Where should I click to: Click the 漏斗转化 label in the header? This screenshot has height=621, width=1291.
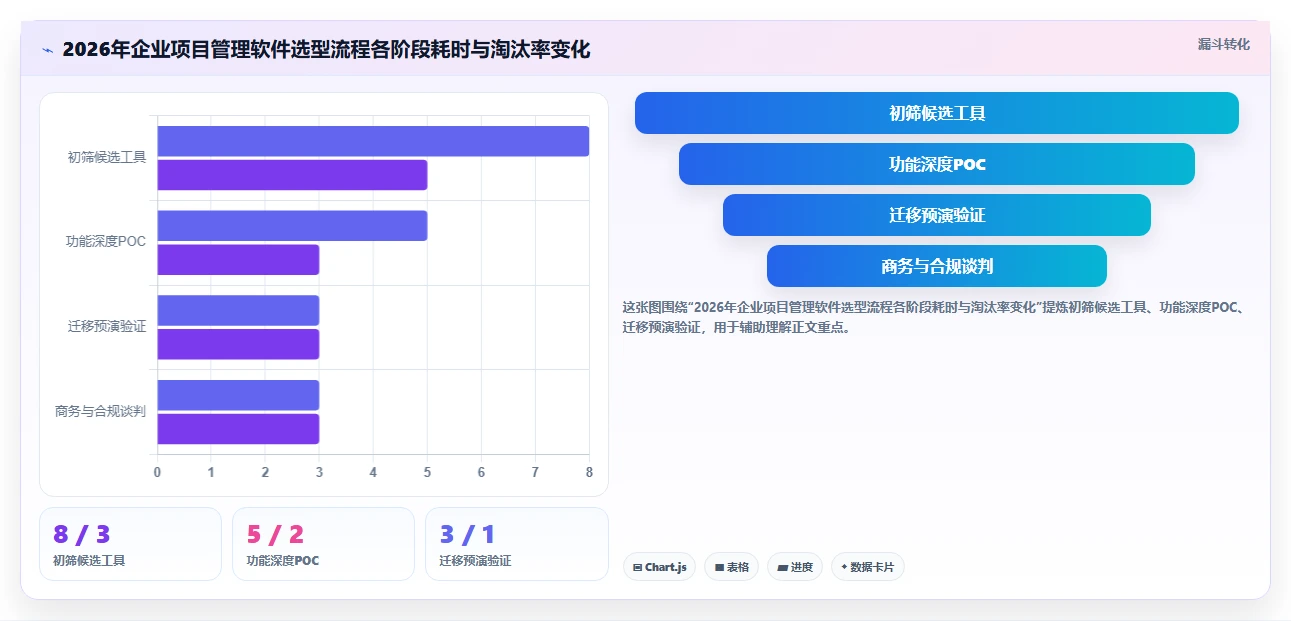point(1224,44)
